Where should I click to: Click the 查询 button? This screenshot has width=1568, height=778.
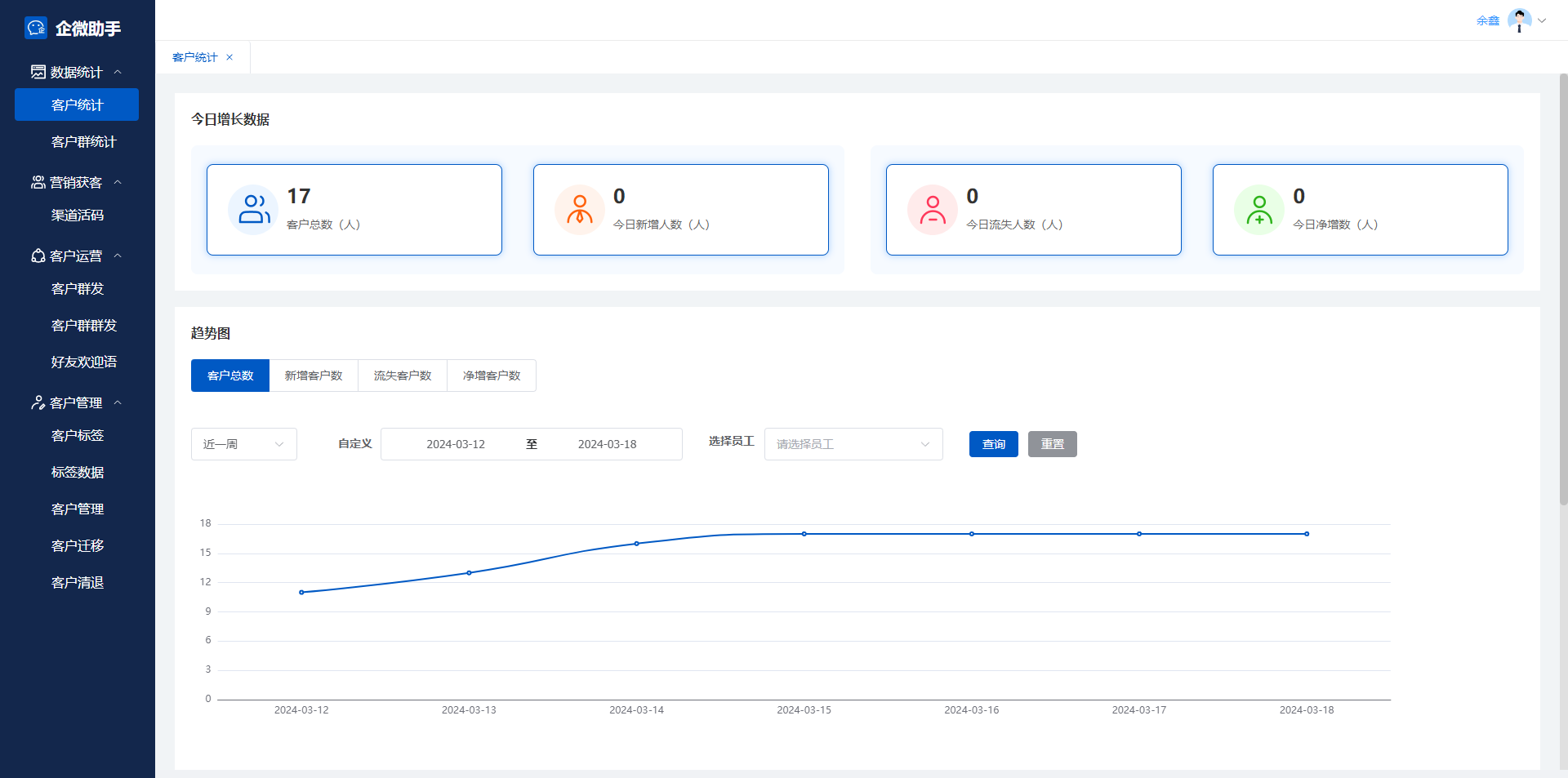[993, 444]
